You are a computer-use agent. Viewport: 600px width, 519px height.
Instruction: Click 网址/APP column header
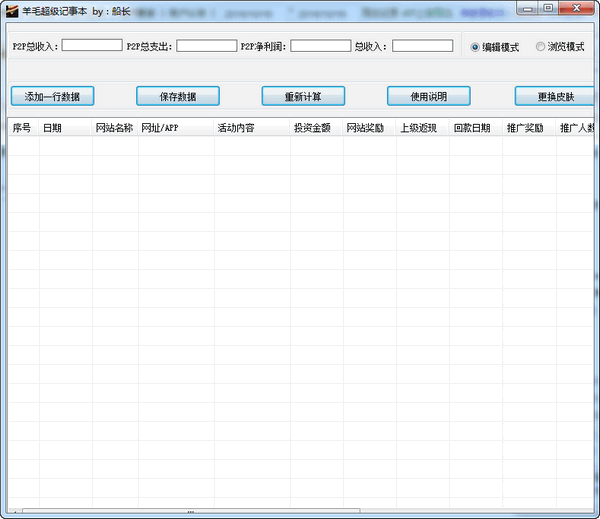coord(176,128)
